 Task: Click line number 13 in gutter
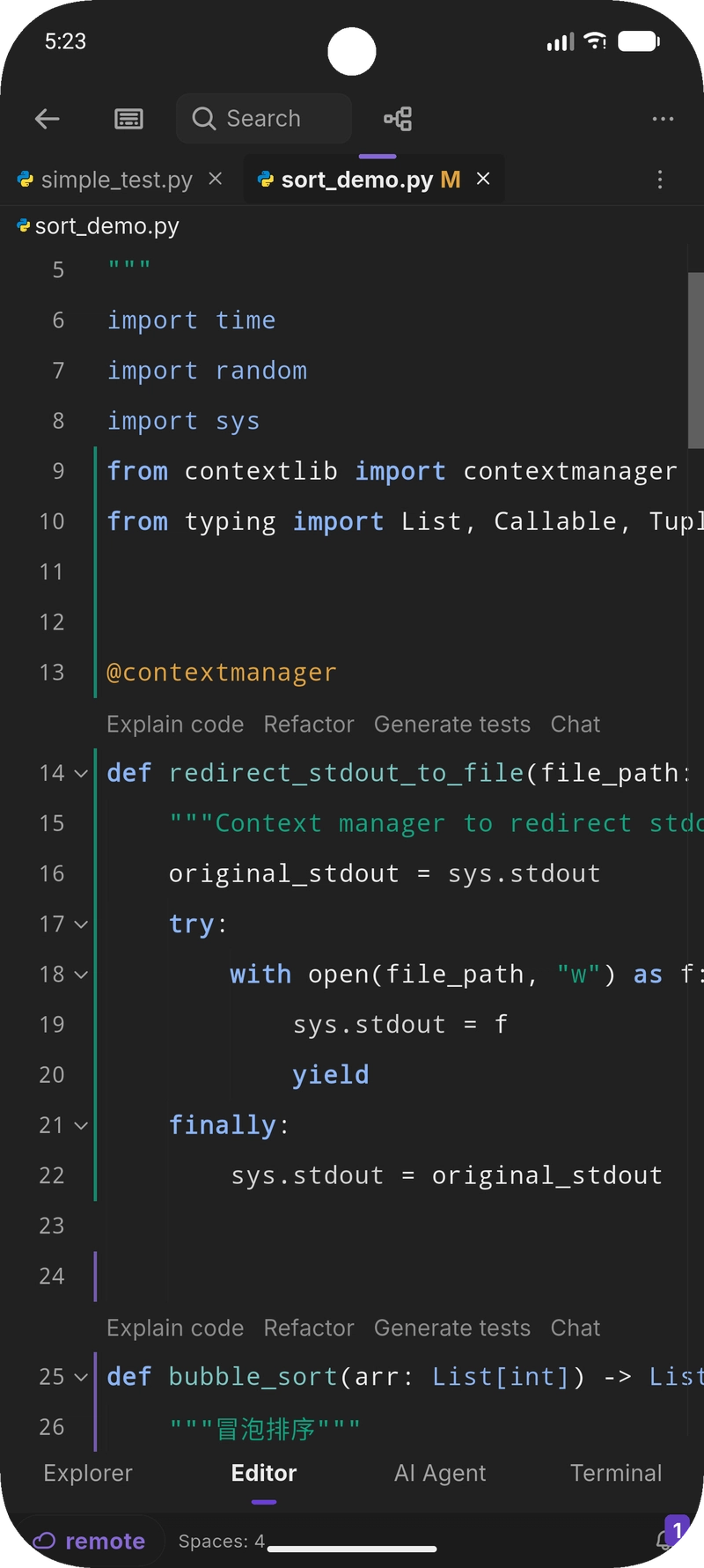(52, 673)
